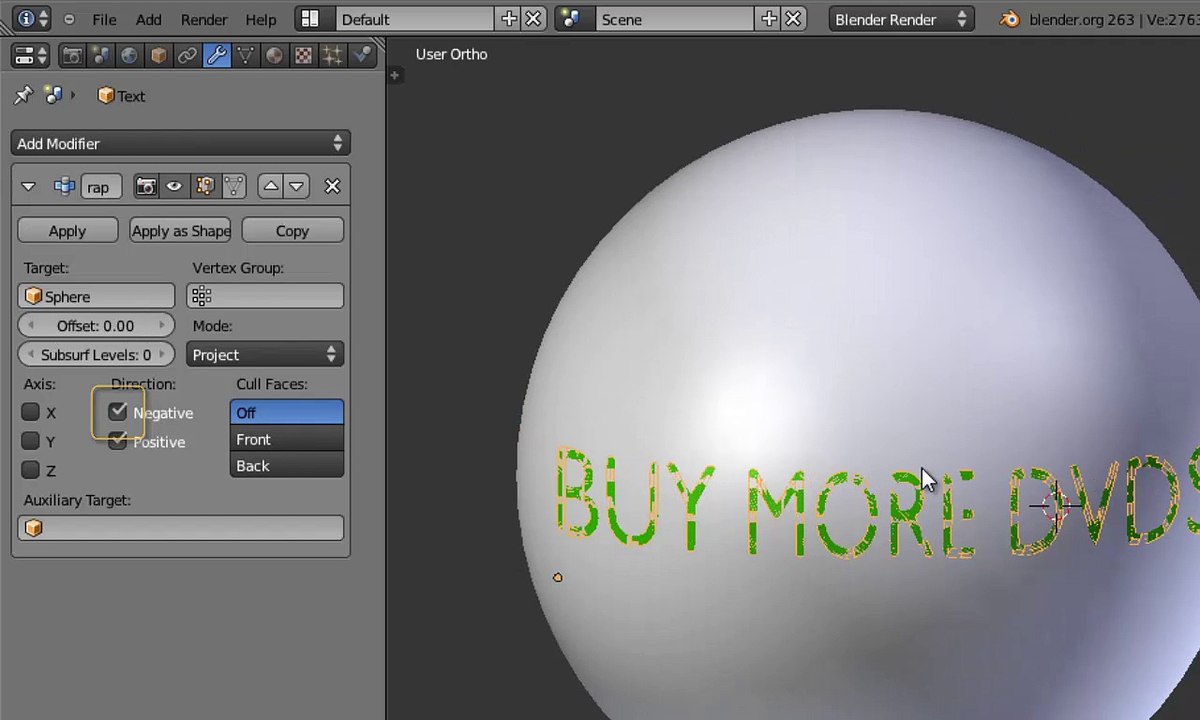Uncheck the Positive direction checkbox

point(118,441)
